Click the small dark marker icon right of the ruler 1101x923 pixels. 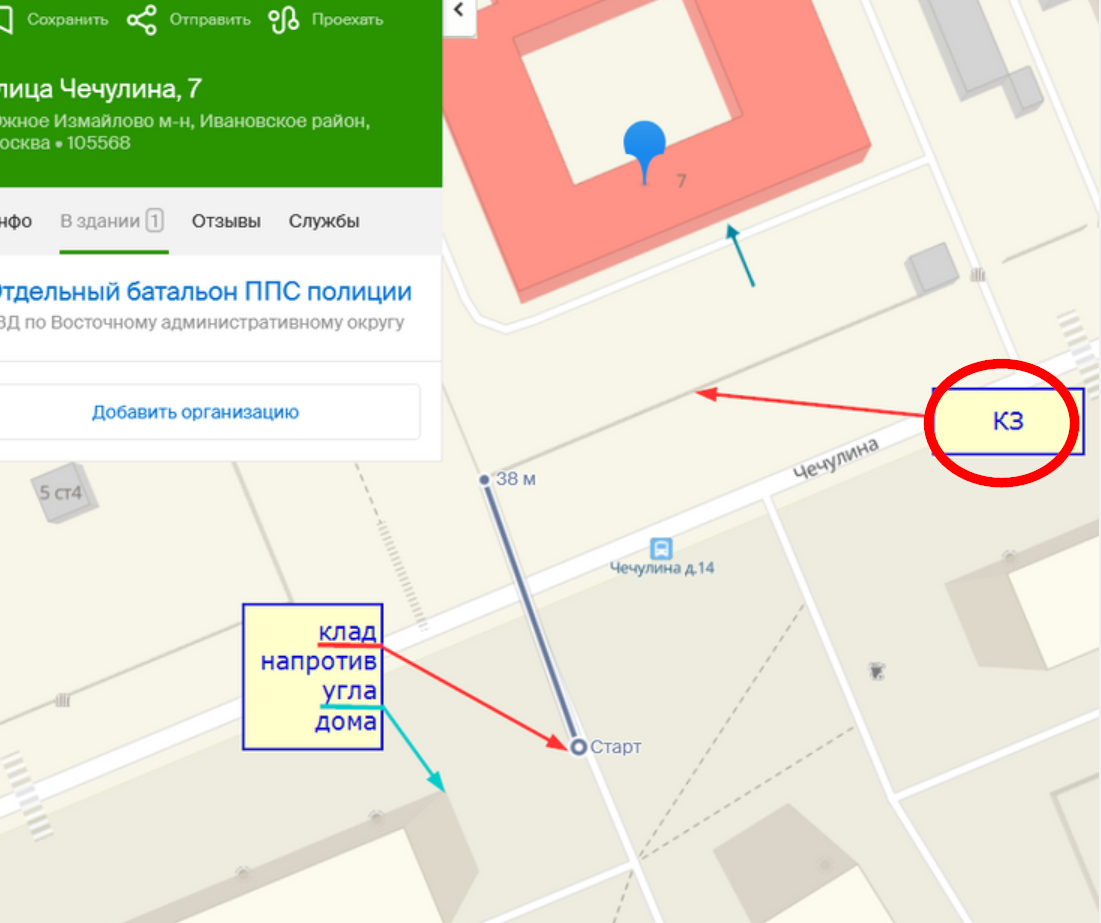pyautogui.click(x=876, y=672)
